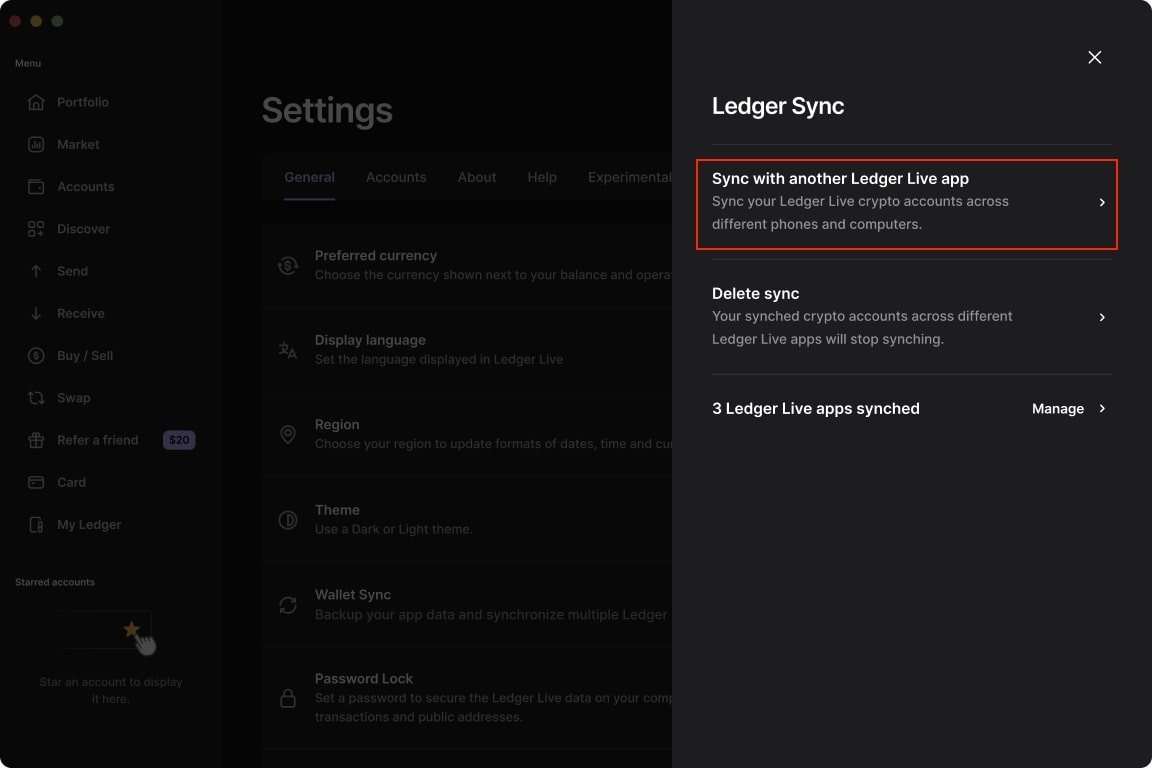The image size is (1152, 768).
Task: Click the Portfolio home icon in sidebar
Action: click(36, 102)
